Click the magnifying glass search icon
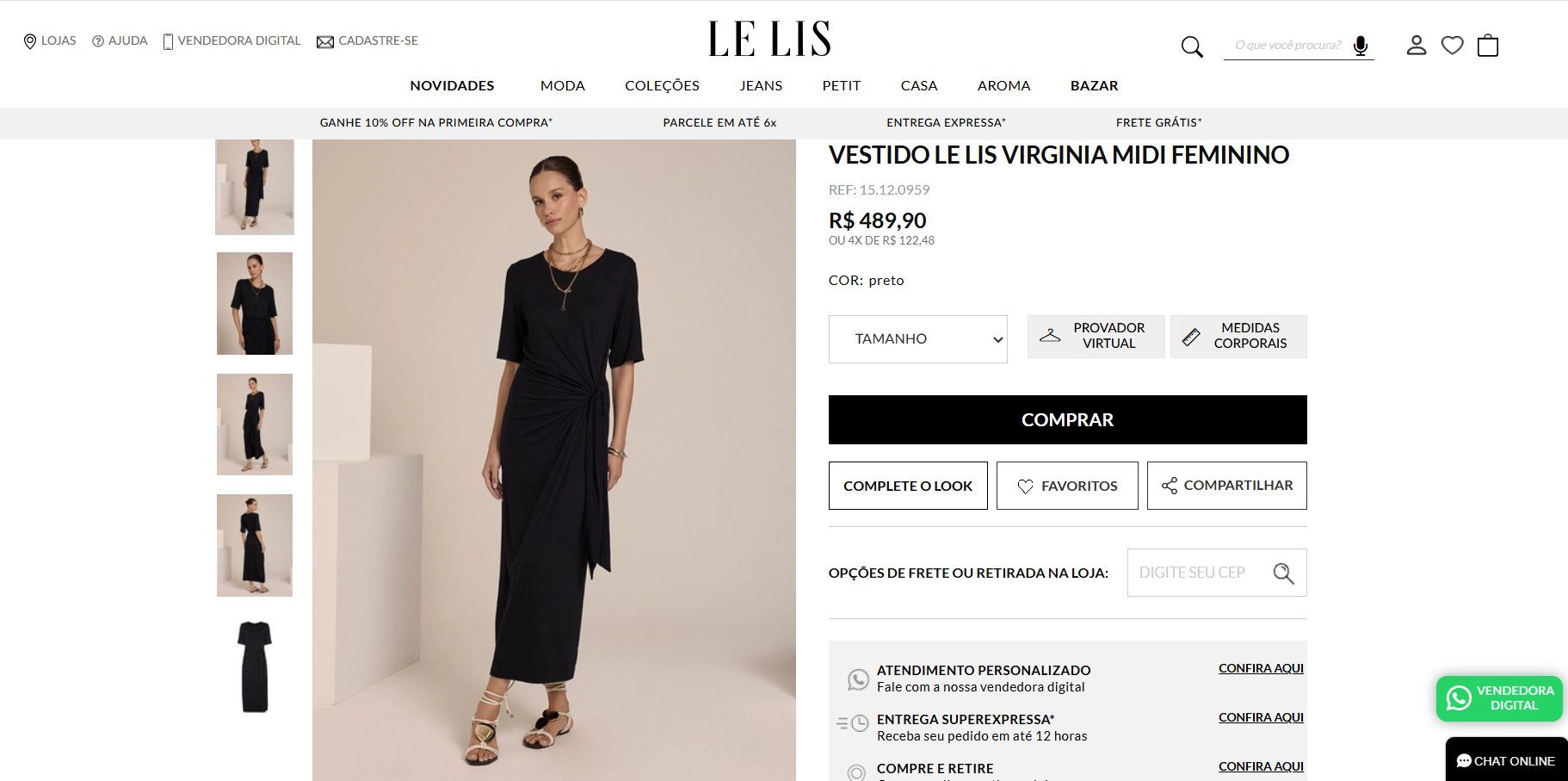This screenshot has height=781, width=1568. 1191,46
